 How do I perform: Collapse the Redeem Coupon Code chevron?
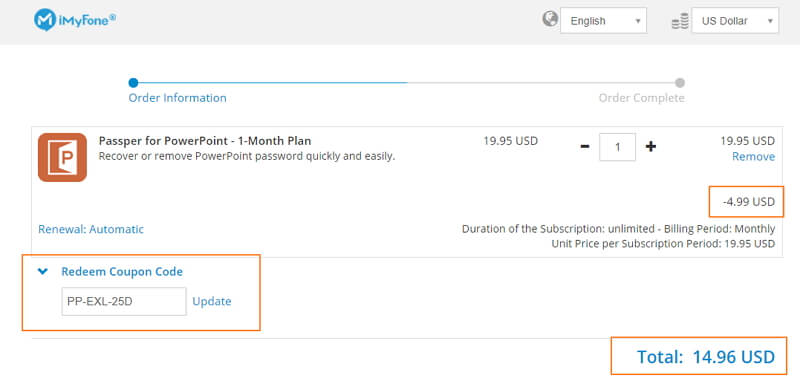pyautogui.click(x=43, y=272)
